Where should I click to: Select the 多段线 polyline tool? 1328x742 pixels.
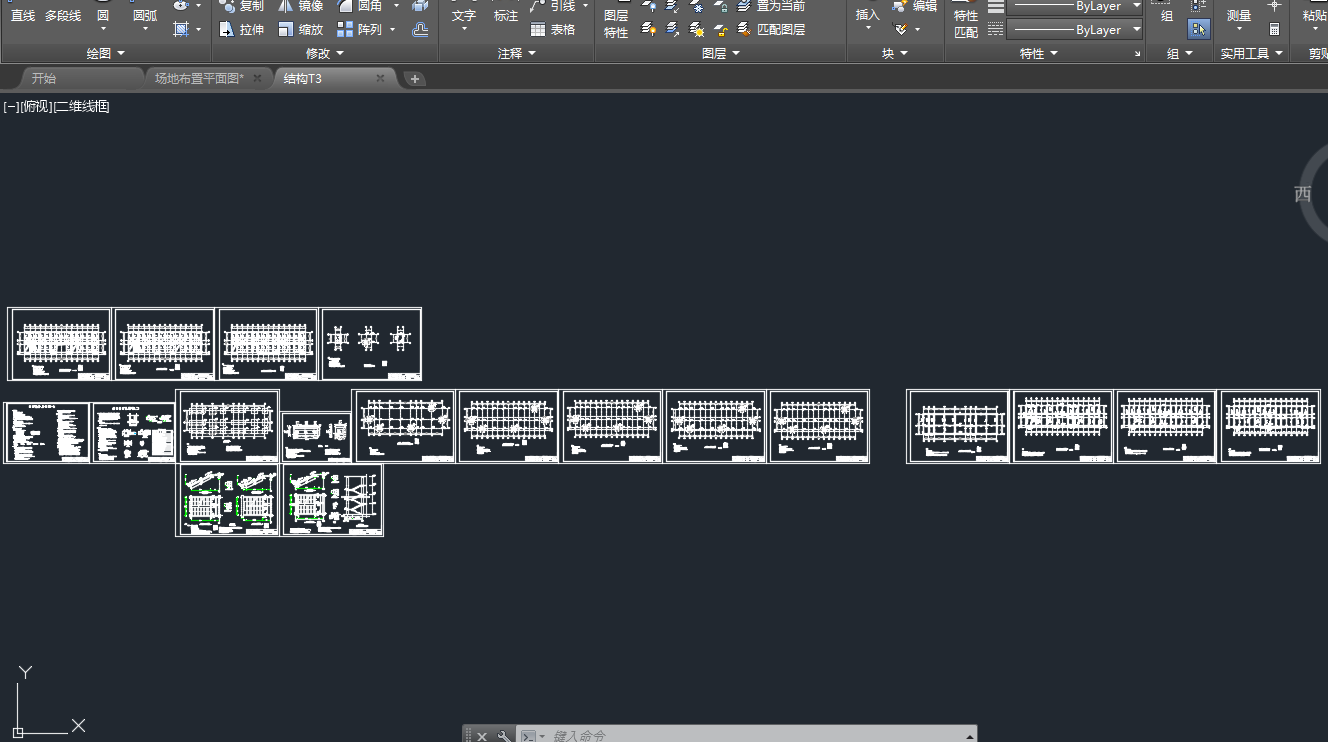click(x=63, y=16)
